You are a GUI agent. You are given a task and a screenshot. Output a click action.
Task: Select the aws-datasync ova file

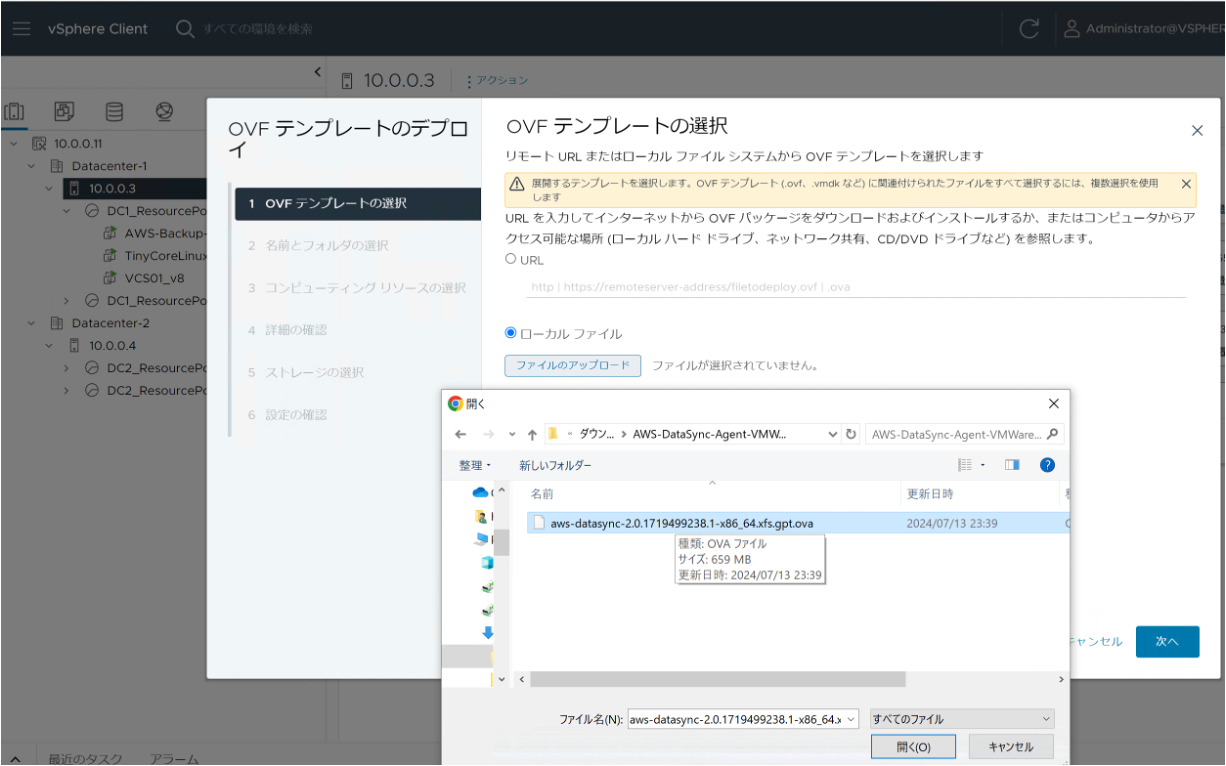pyautogui.click(x=798, y=523)
